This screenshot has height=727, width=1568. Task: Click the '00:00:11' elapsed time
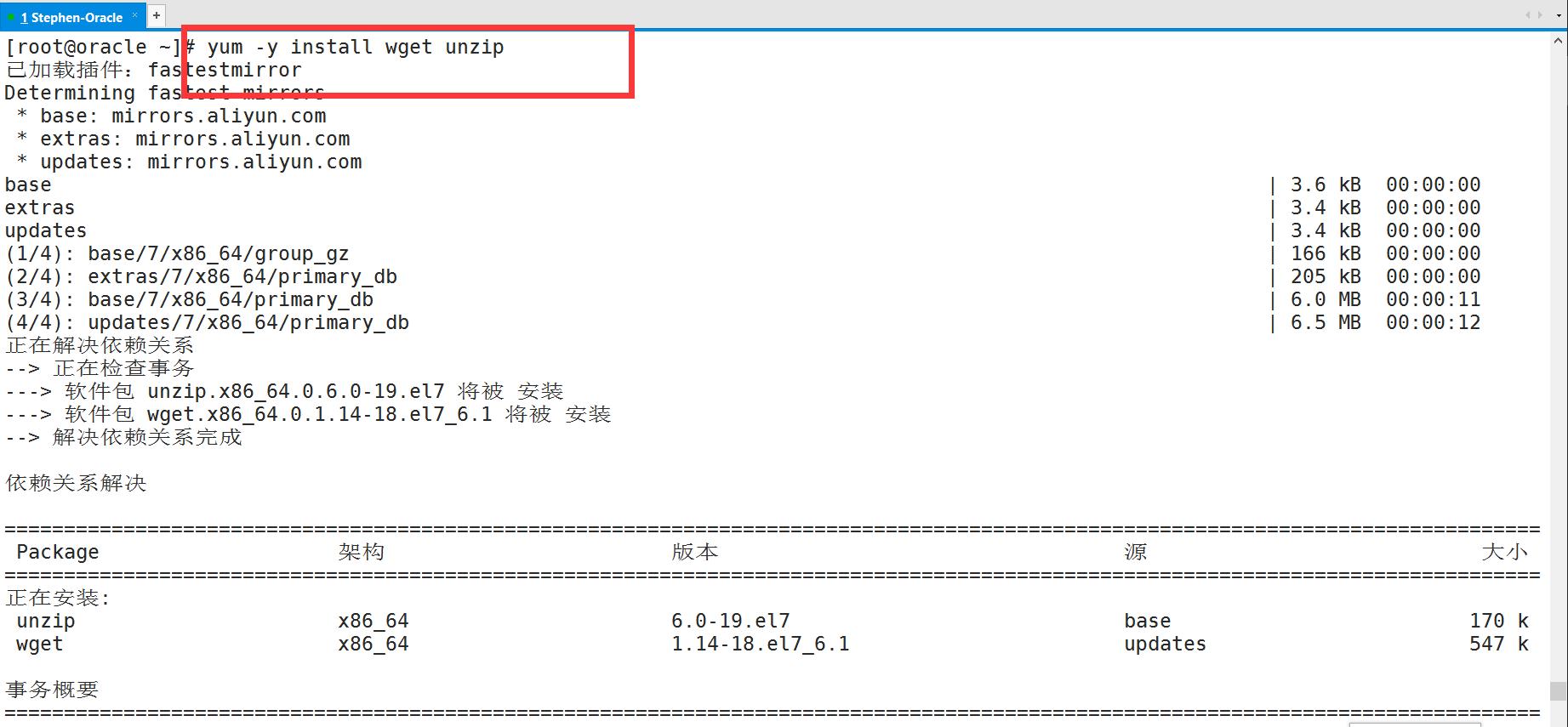1434,299
